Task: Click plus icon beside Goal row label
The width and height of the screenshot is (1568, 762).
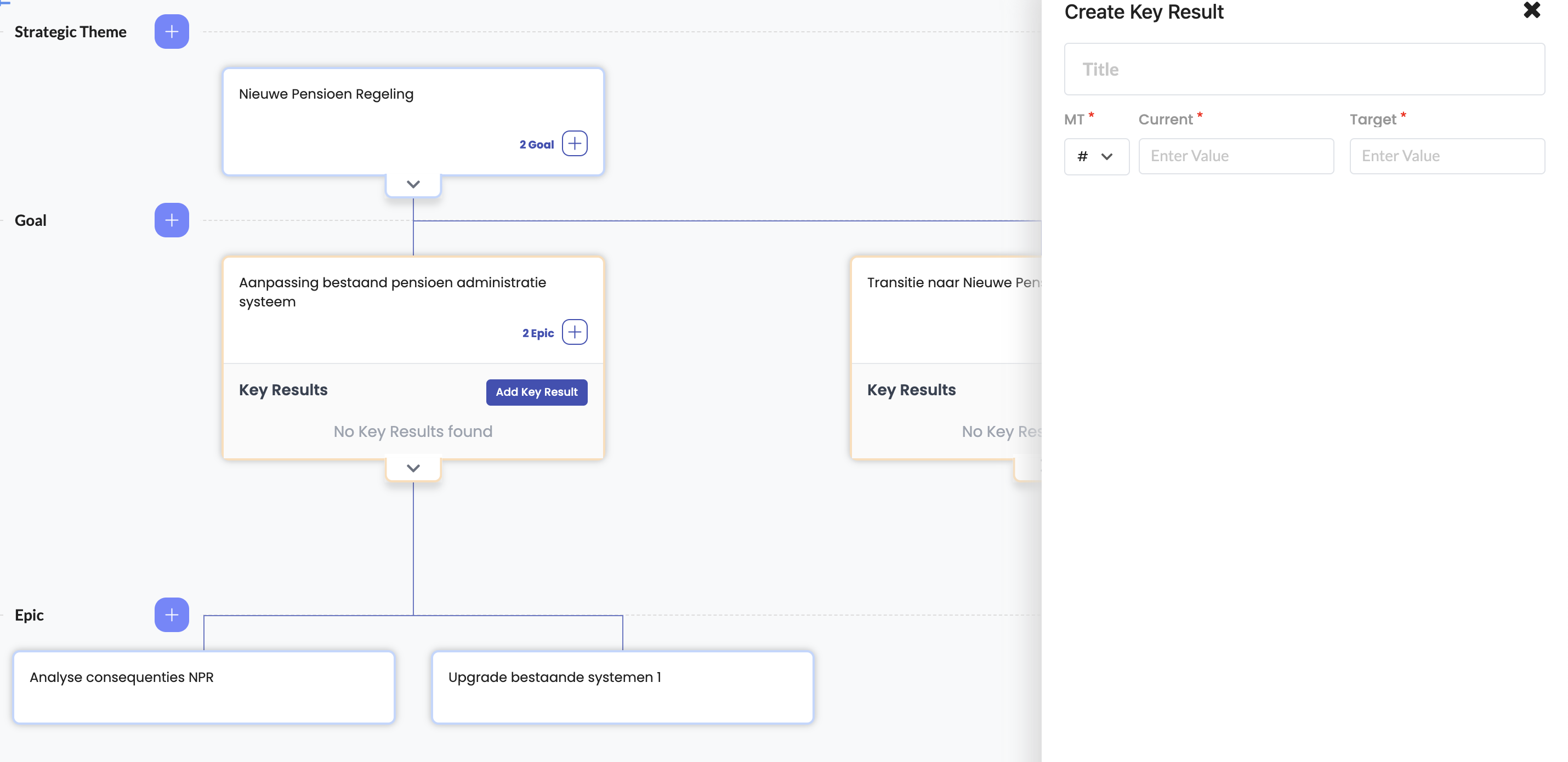Action: pyautogui.click(x=172, y=220)
